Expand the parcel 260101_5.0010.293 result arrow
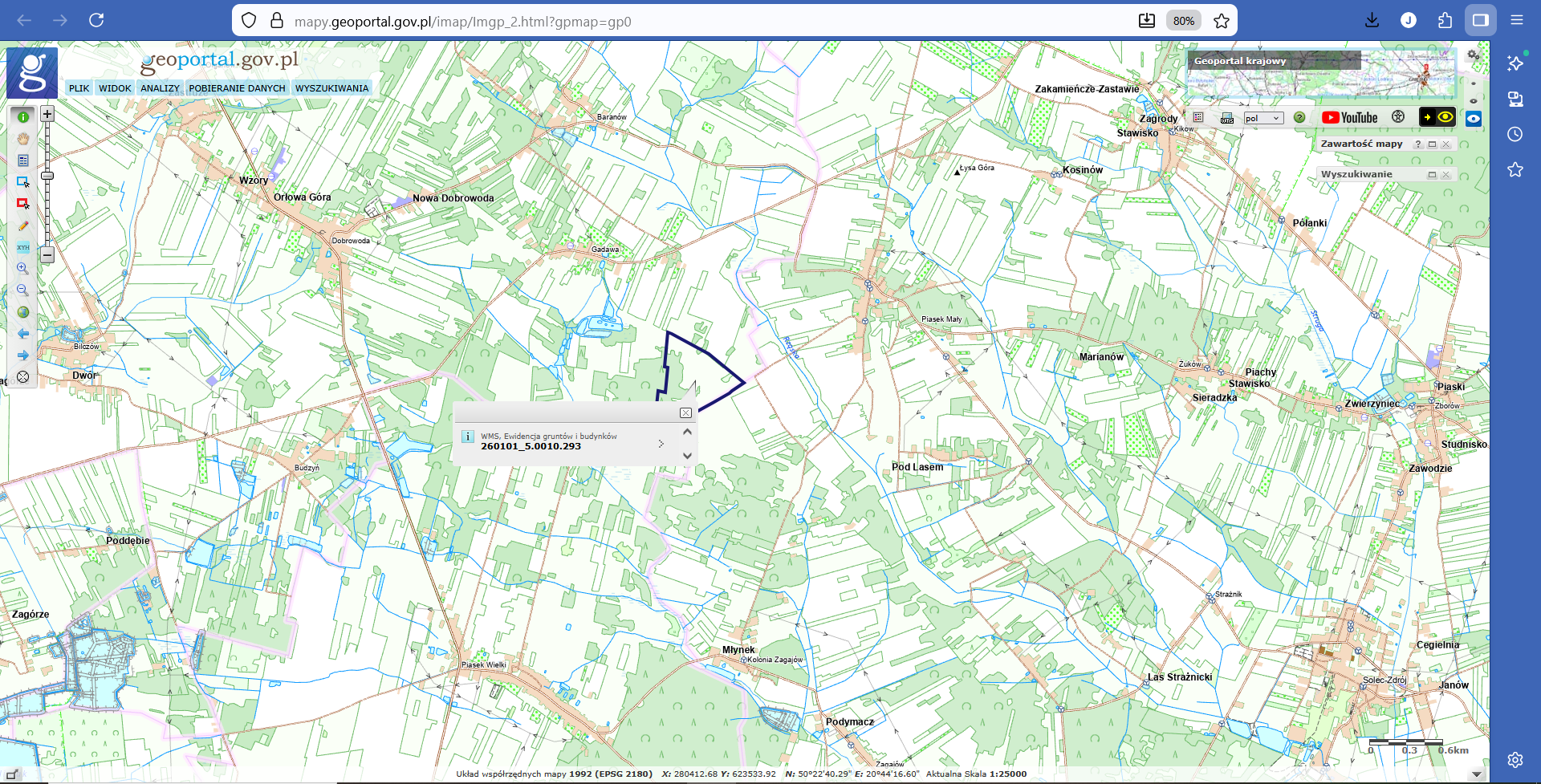Image resolution: width=1541 pixels, height=784 pixels. [x=661, y=444]
